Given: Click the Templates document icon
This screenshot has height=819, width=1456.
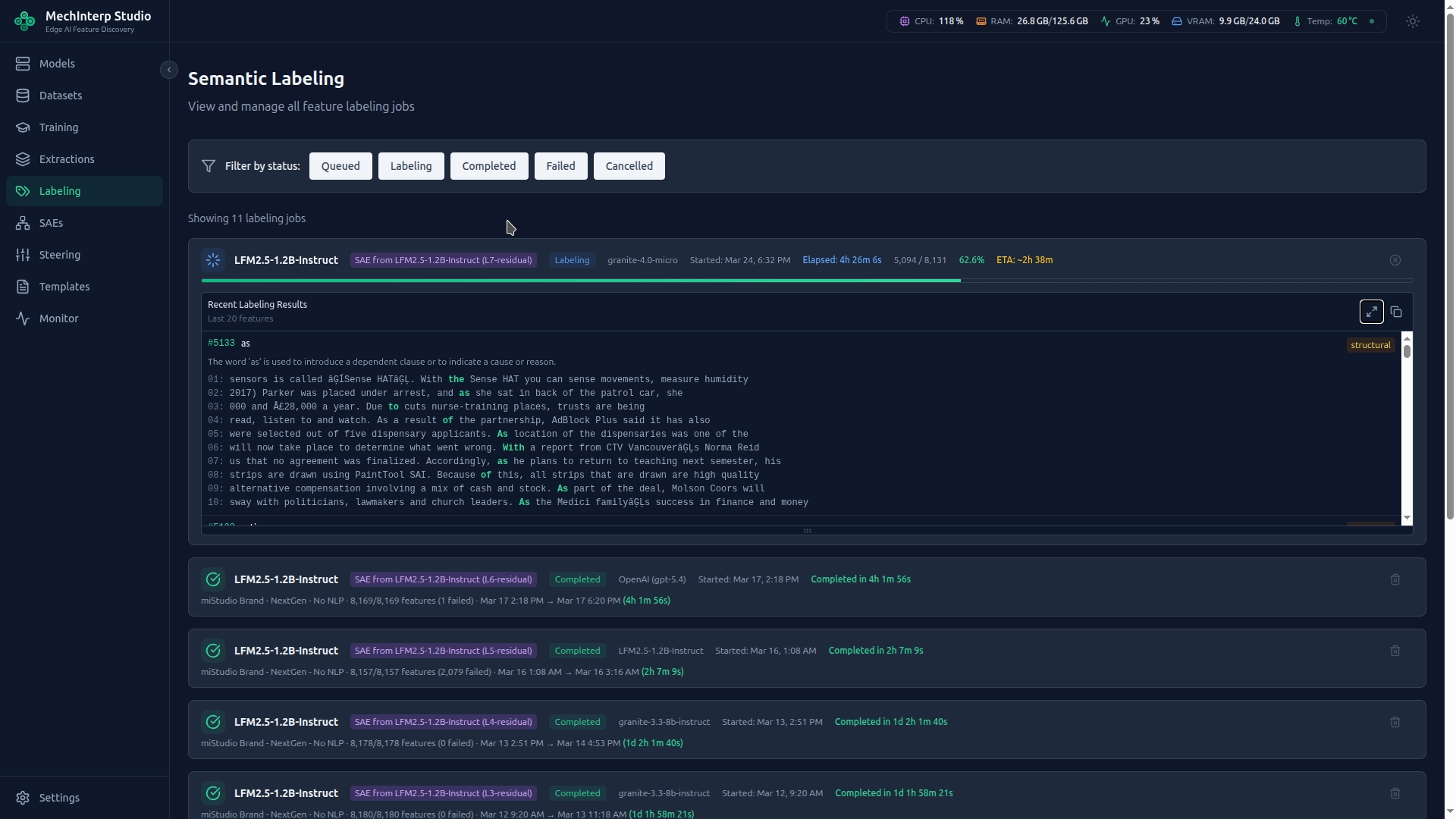Looking at the screenshot, I should (23, 287).
